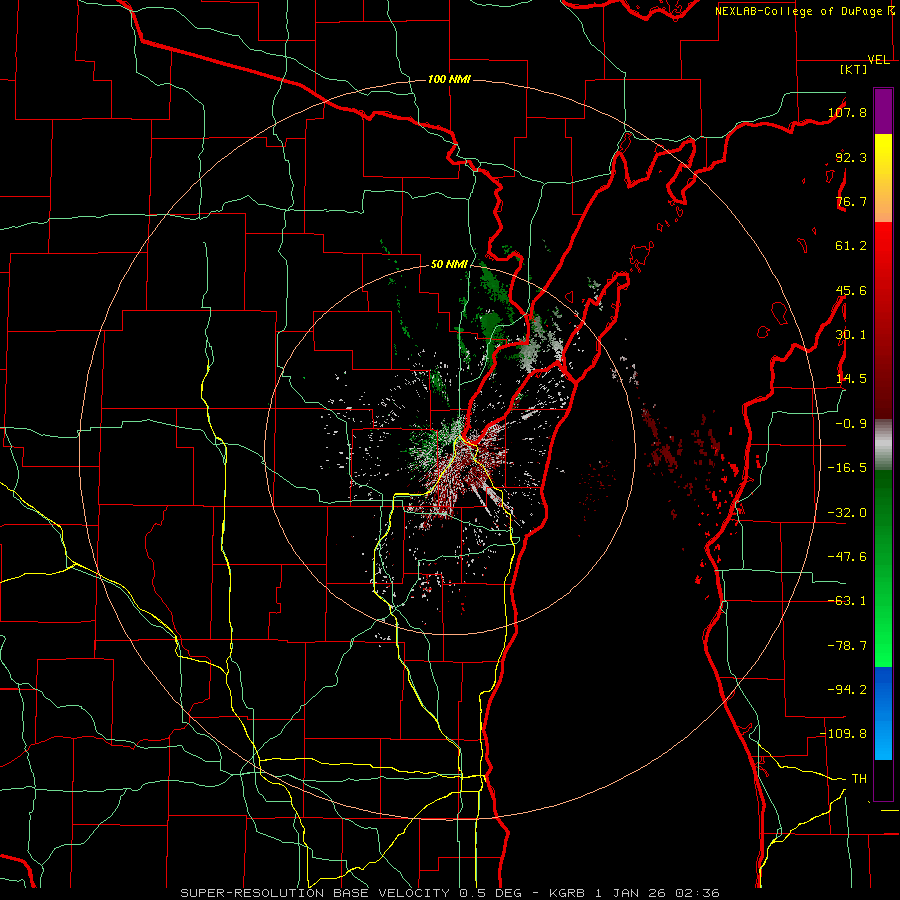900x900 pixels.
Task: Select the -109.8 scale value
Action: 844,734
